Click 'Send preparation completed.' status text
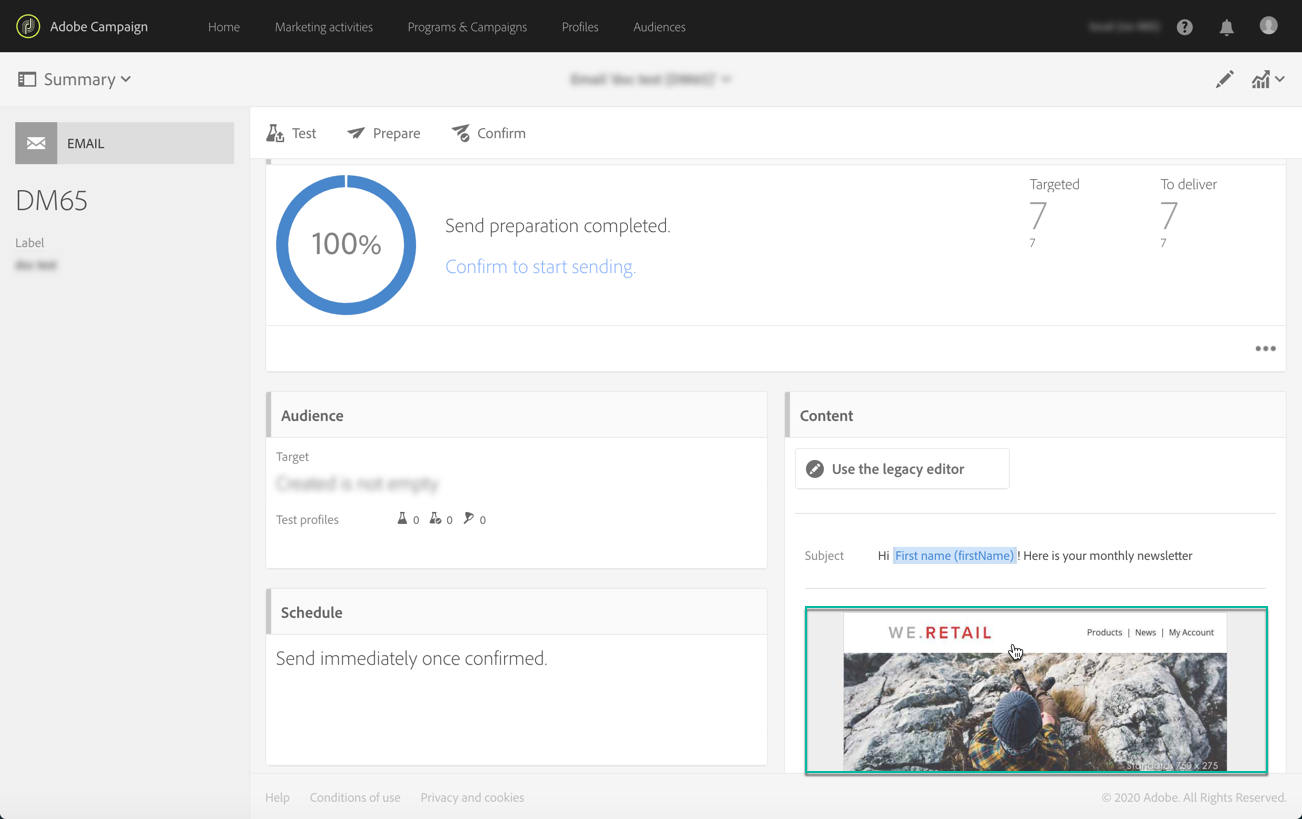This screenshot has width=1302, height=819. pyautogui.click(x=558, y=226)
